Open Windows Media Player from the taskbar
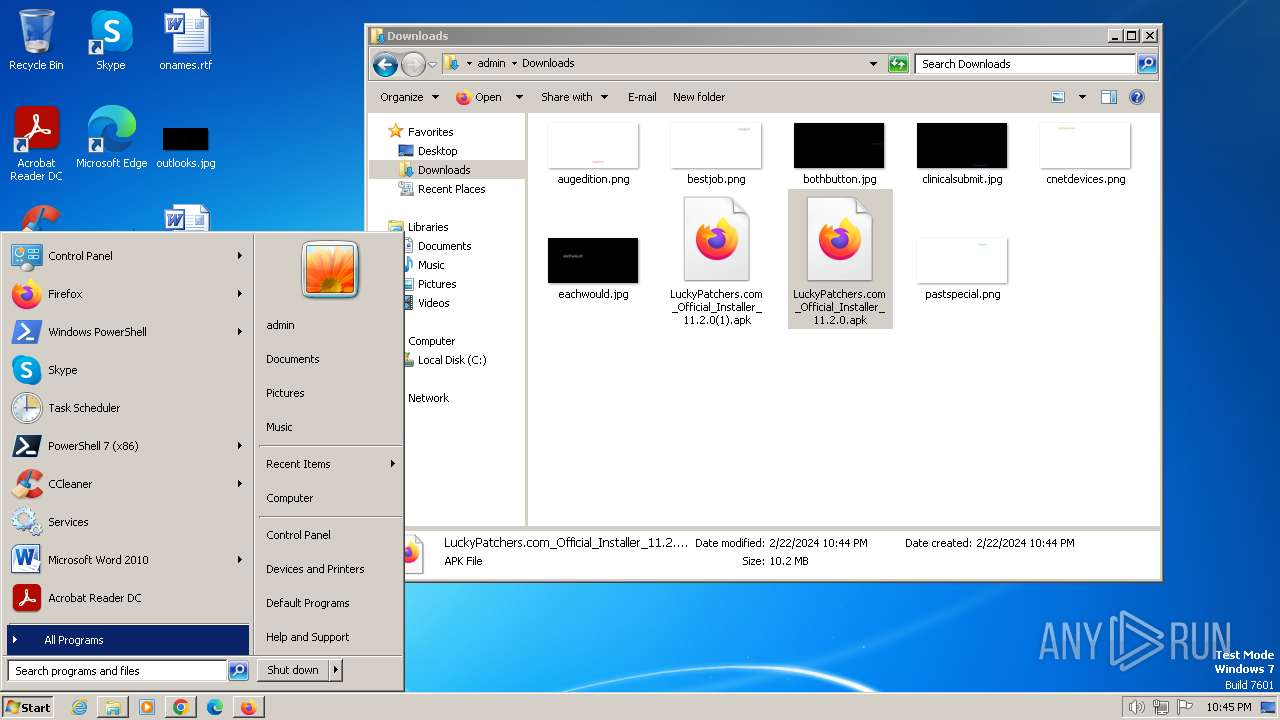Image resolution: width=1280 pixels, height=720 pixels. click(147, 707)
